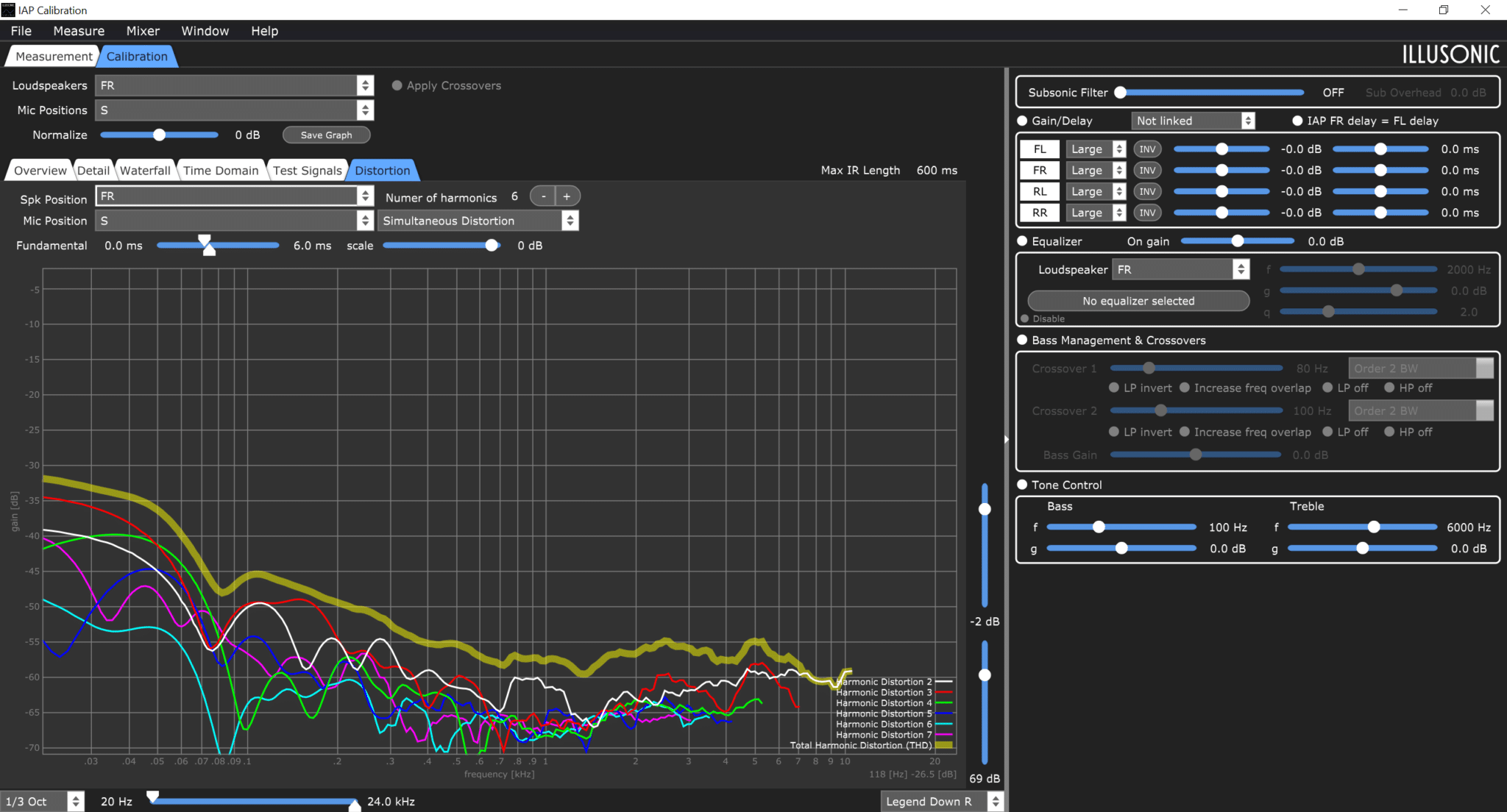The width and height of the screenshot is (1507, 812).
Task: Select the FL speaker button
Action: 1040,149
